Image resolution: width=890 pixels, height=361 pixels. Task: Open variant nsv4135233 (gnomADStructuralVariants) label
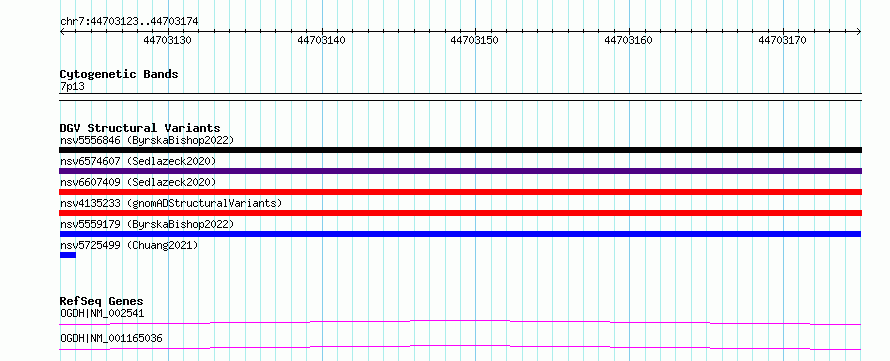[171, 203]
